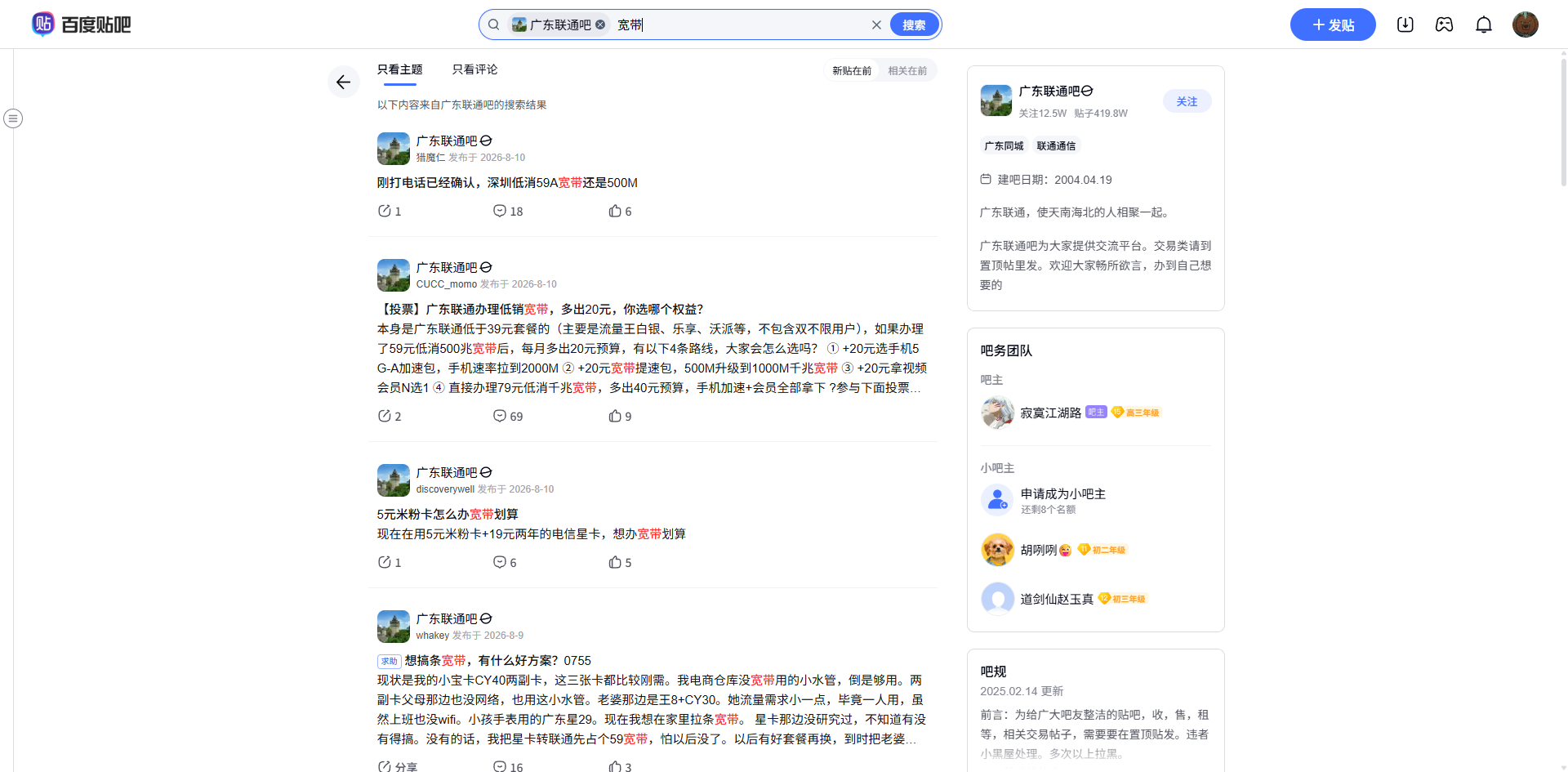
Task: Open 道剑仙赵玉真's profile
Action: click(1057, 600)
